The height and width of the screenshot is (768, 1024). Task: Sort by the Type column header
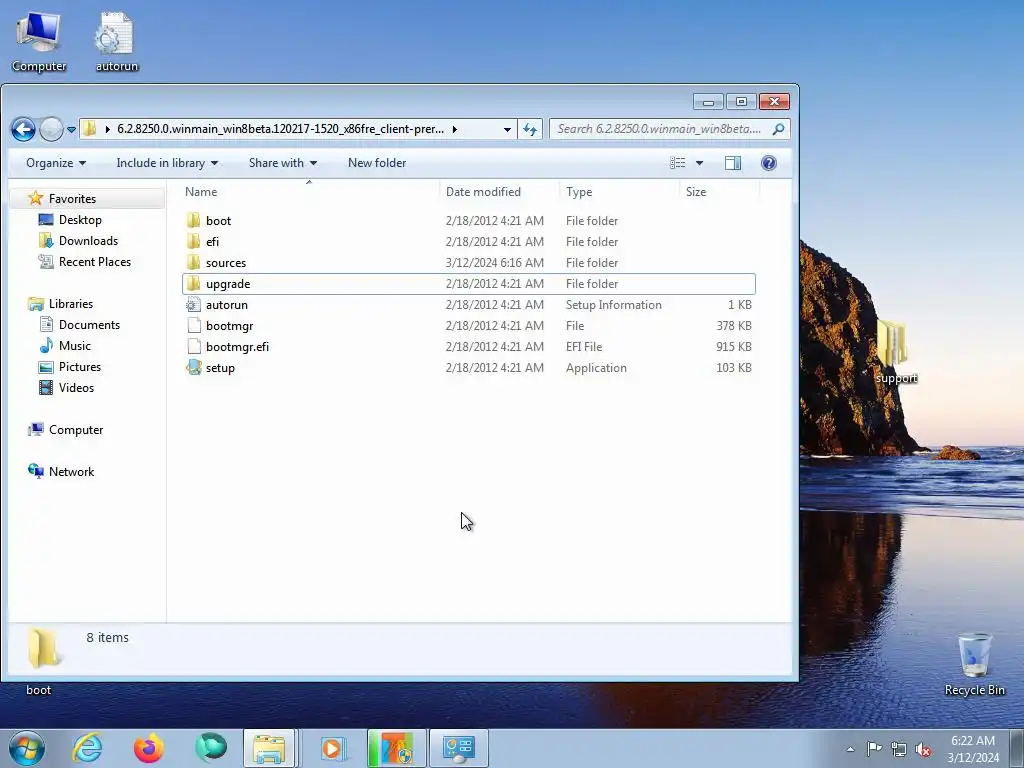[x=579, y=192]
